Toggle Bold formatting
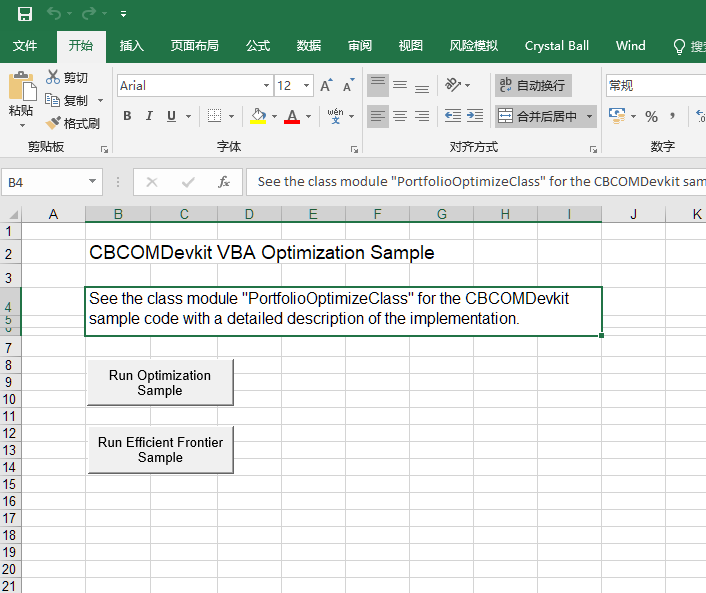 tap(127, 116)
